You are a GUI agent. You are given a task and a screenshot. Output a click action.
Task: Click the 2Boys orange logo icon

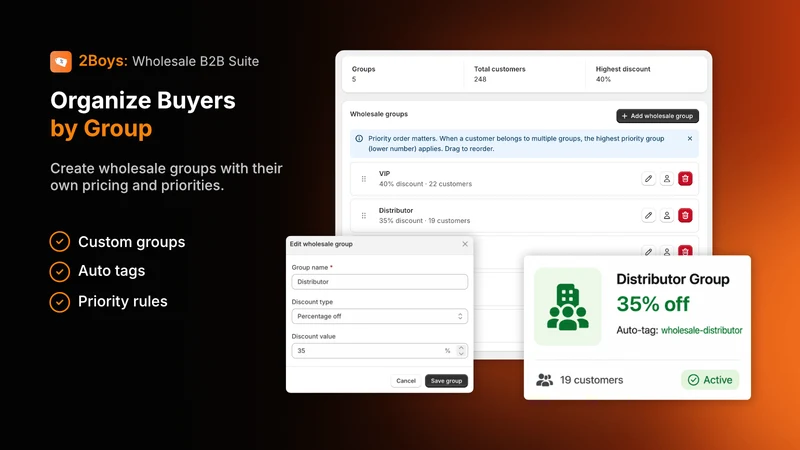[x=61, y=62]
